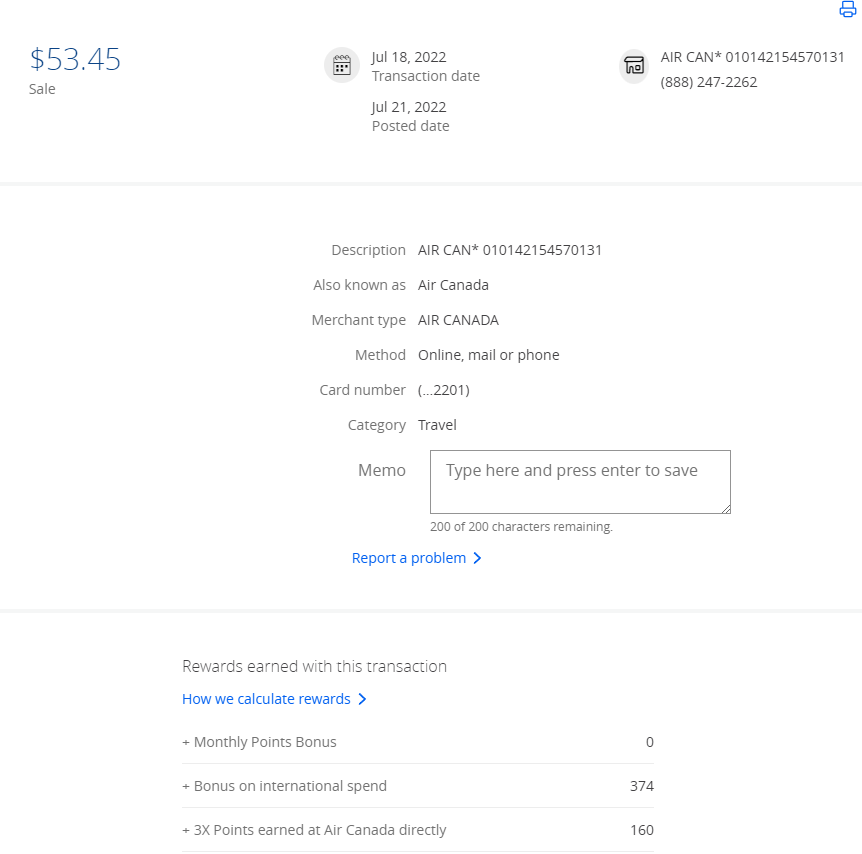Click the AIR CAN* merchant name in header

[x=752, y=57]
